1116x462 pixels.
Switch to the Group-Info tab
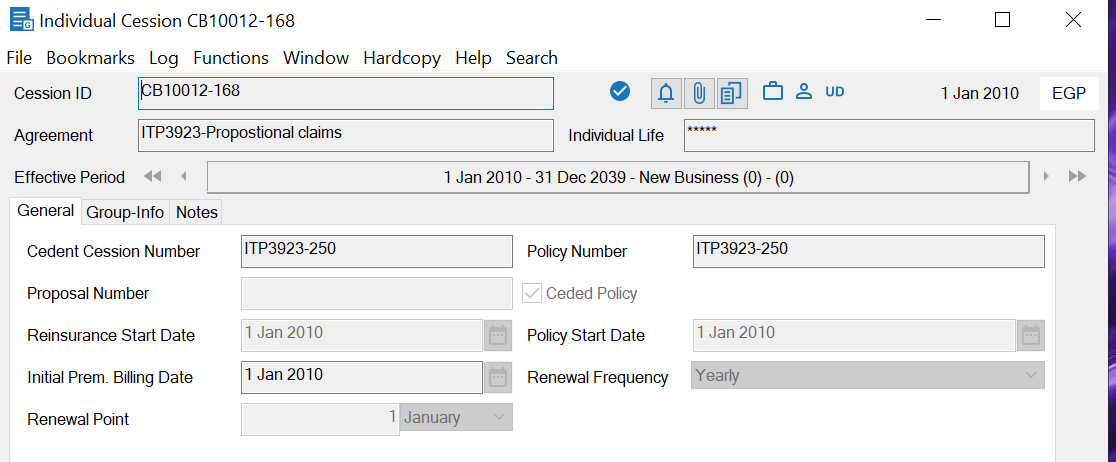click(125, 212)
